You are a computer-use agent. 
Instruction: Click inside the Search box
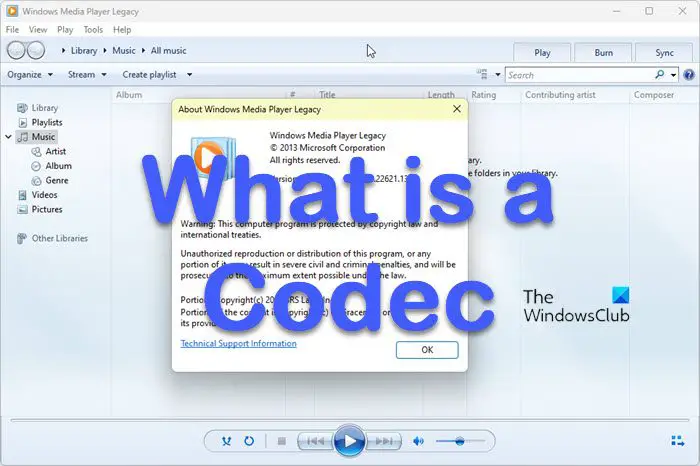pos(579,75)
